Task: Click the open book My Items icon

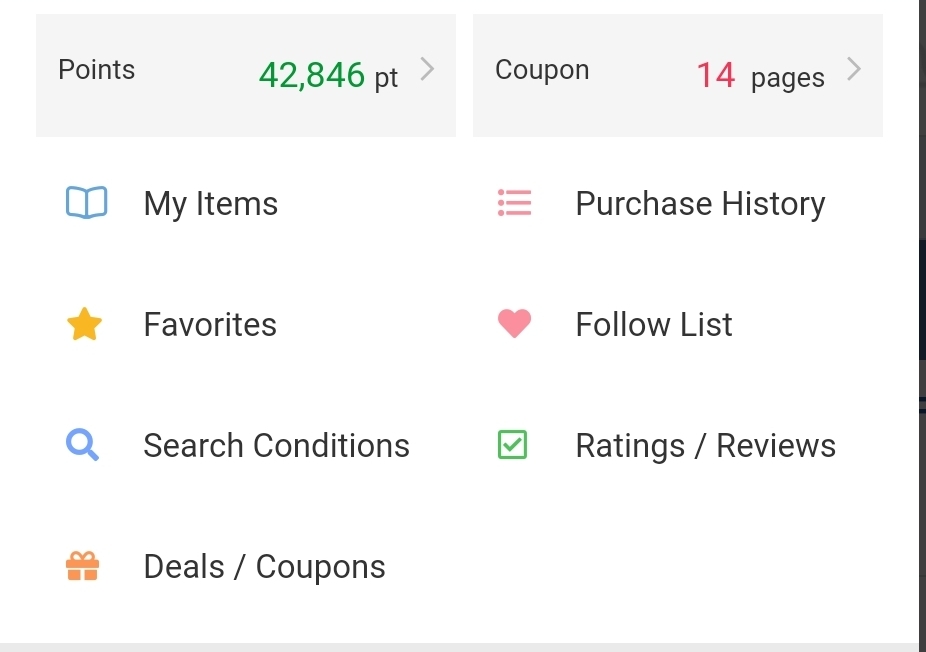Action: pyautogui.click(x=86, y=203)
